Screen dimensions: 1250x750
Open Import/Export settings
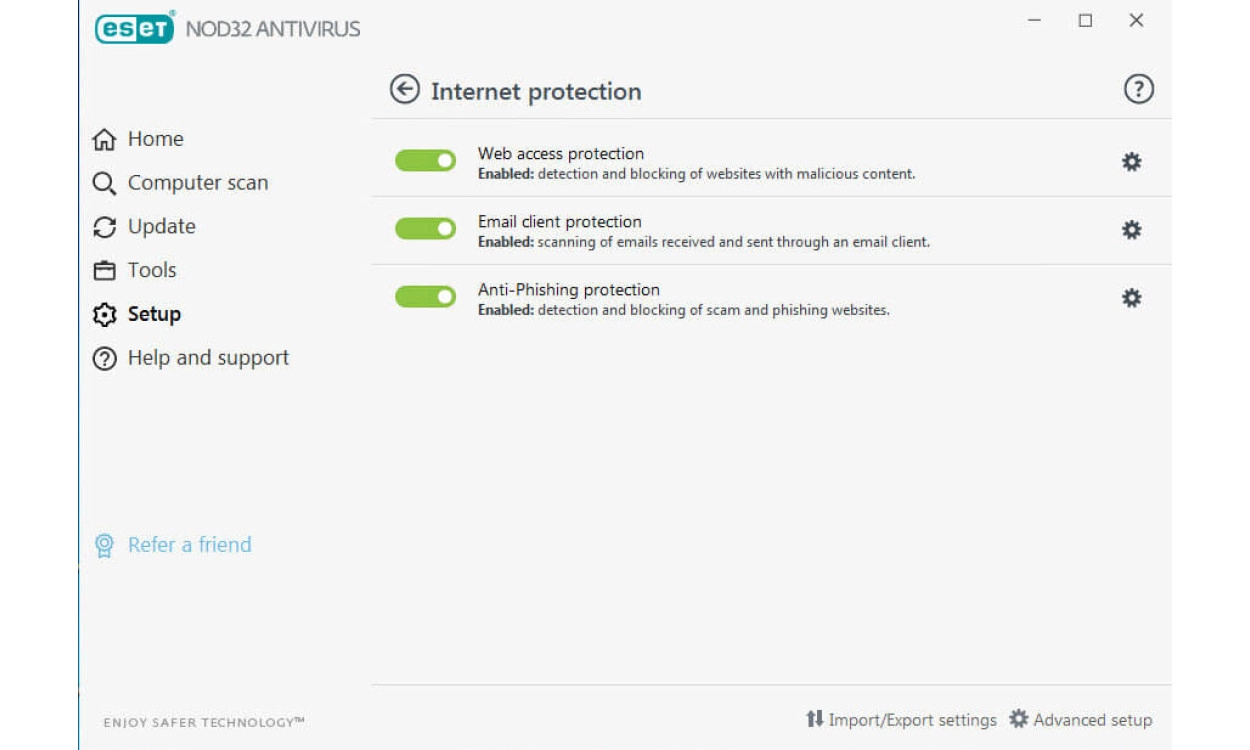click(x=901, y=720)
